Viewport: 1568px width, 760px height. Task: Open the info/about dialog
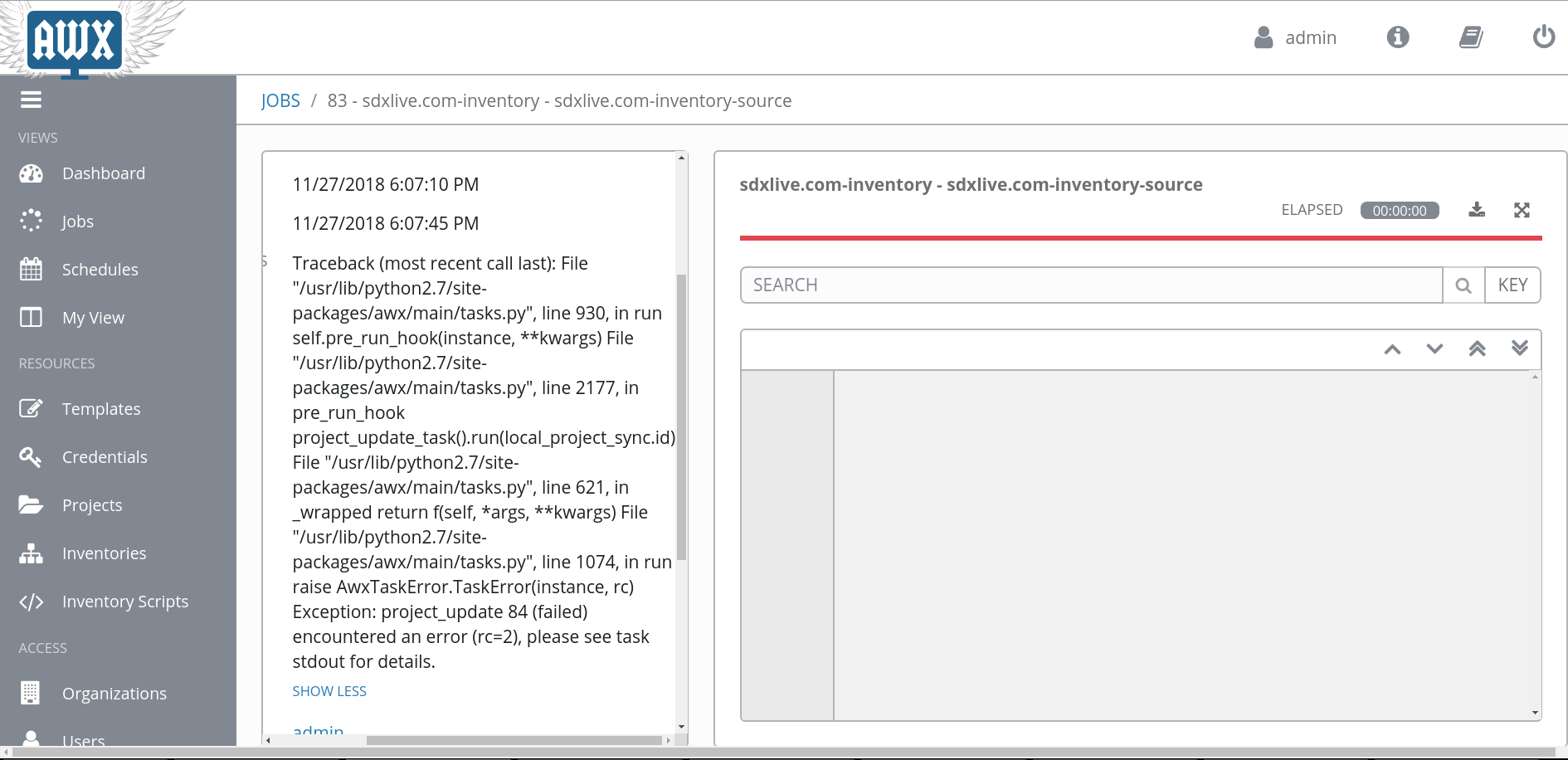(1397, 37)
